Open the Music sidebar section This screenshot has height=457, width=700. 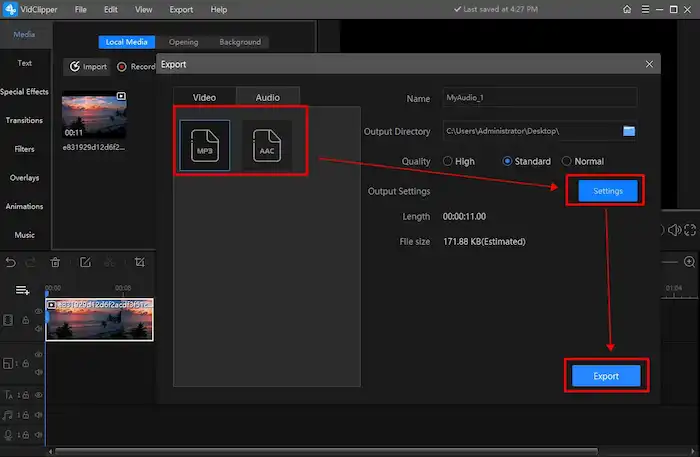25,235
